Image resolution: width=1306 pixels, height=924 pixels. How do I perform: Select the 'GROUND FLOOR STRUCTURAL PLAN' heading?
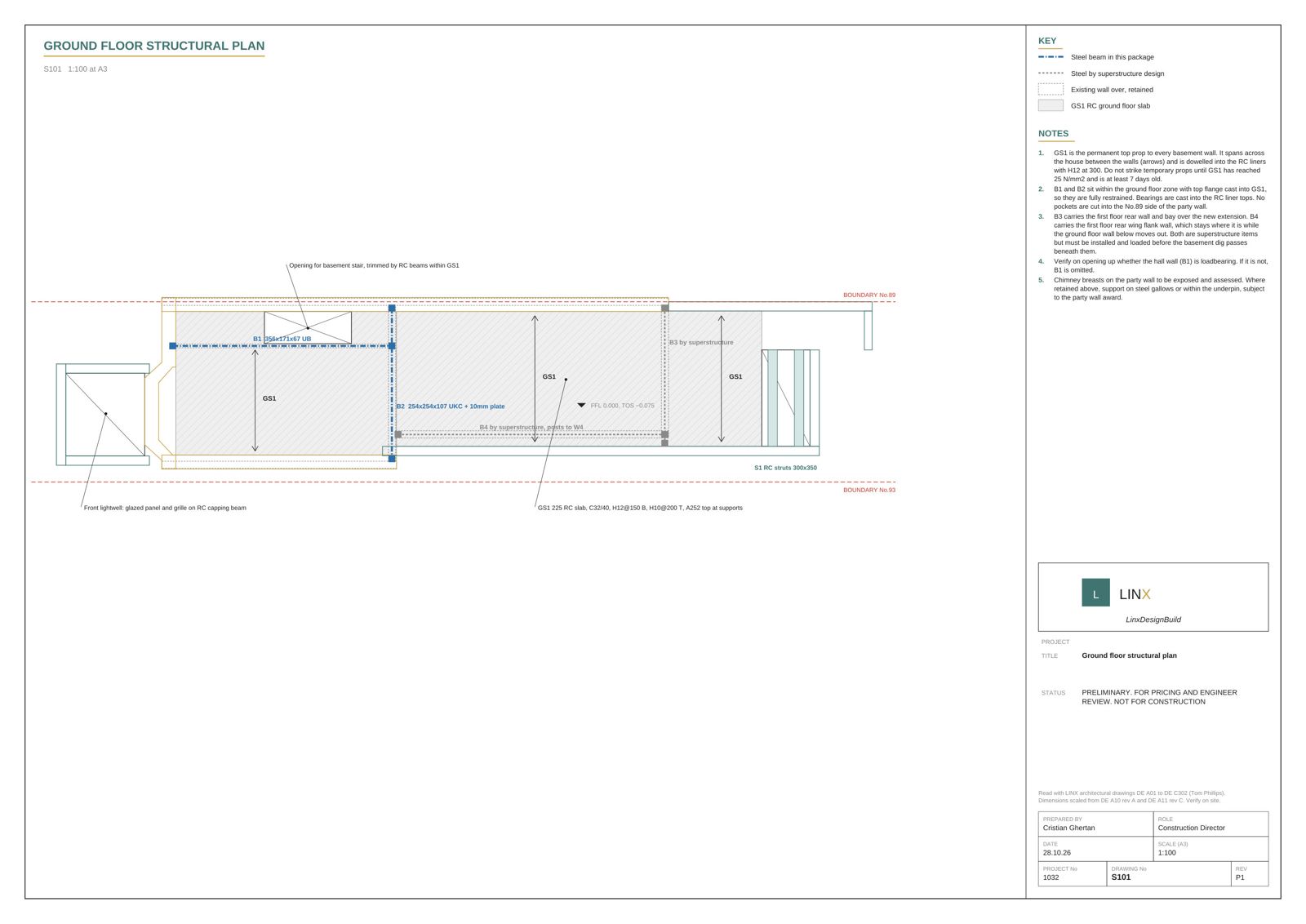coord(154,46)
